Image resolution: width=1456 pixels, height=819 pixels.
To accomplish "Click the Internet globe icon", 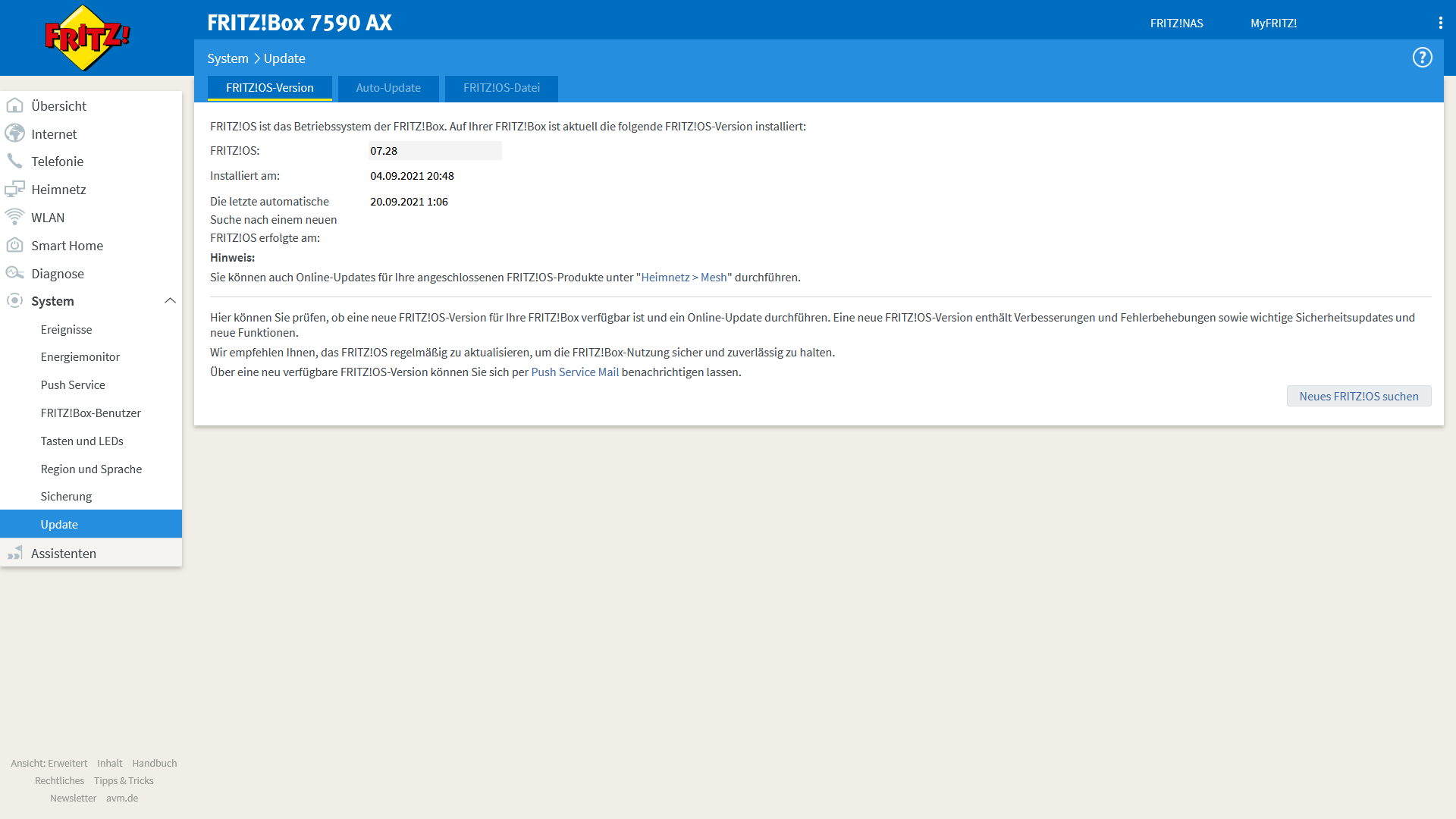I will coord(14,133).
